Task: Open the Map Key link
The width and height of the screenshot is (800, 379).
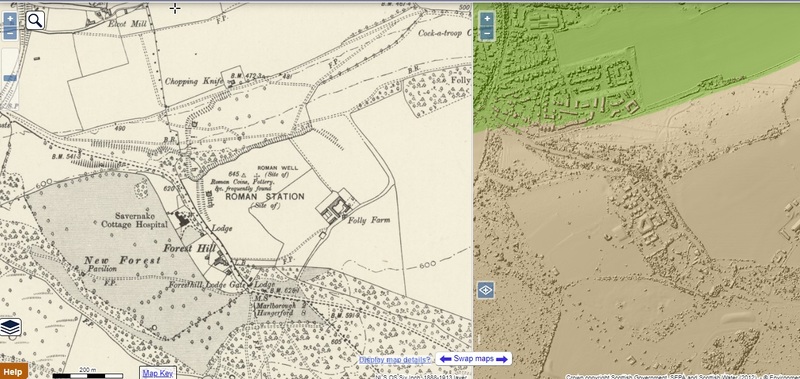Action: [158, 373]
